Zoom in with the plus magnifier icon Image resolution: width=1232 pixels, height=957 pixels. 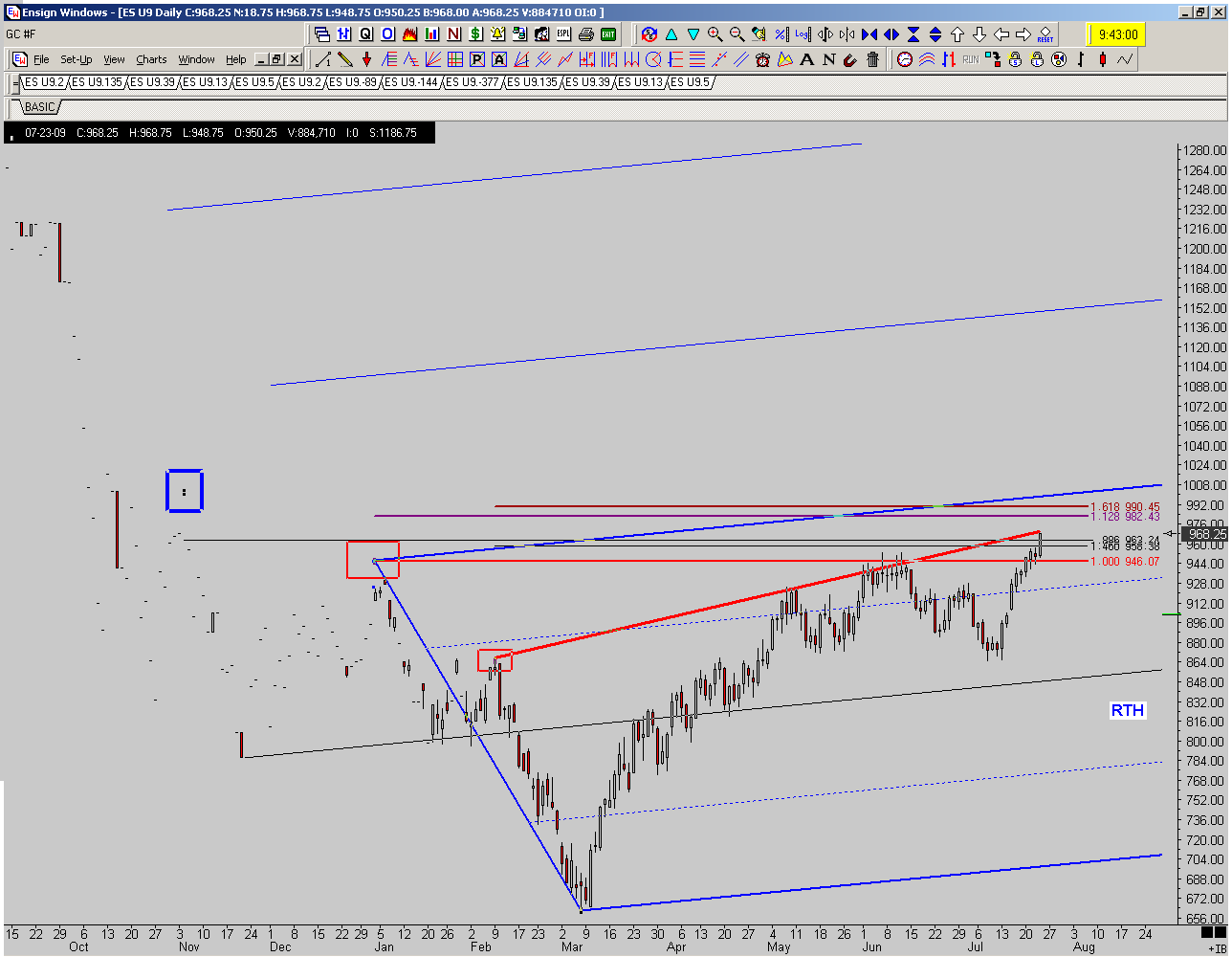[715, 34]
